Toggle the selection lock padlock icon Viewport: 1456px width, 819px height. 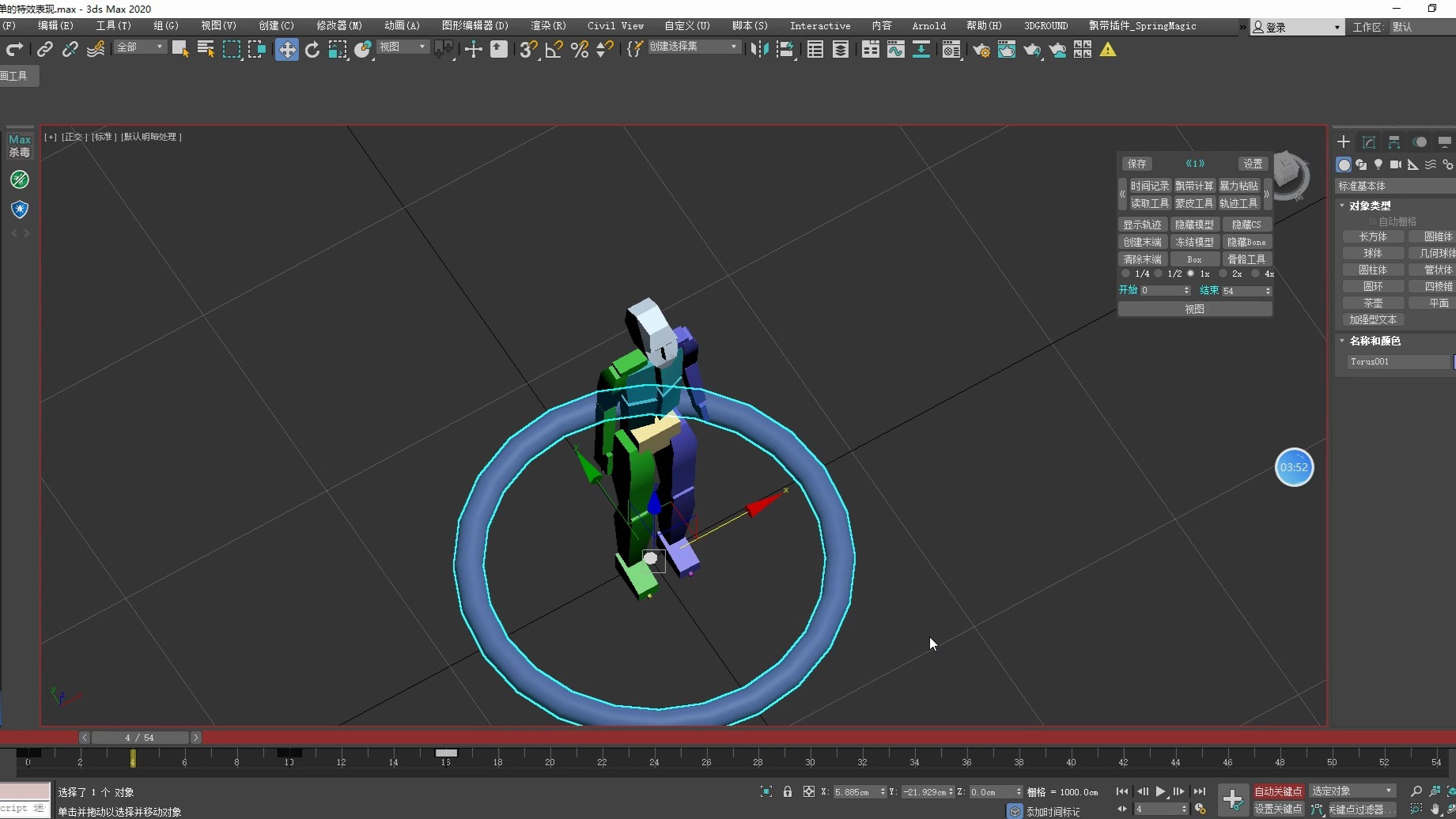pos(788,791)
